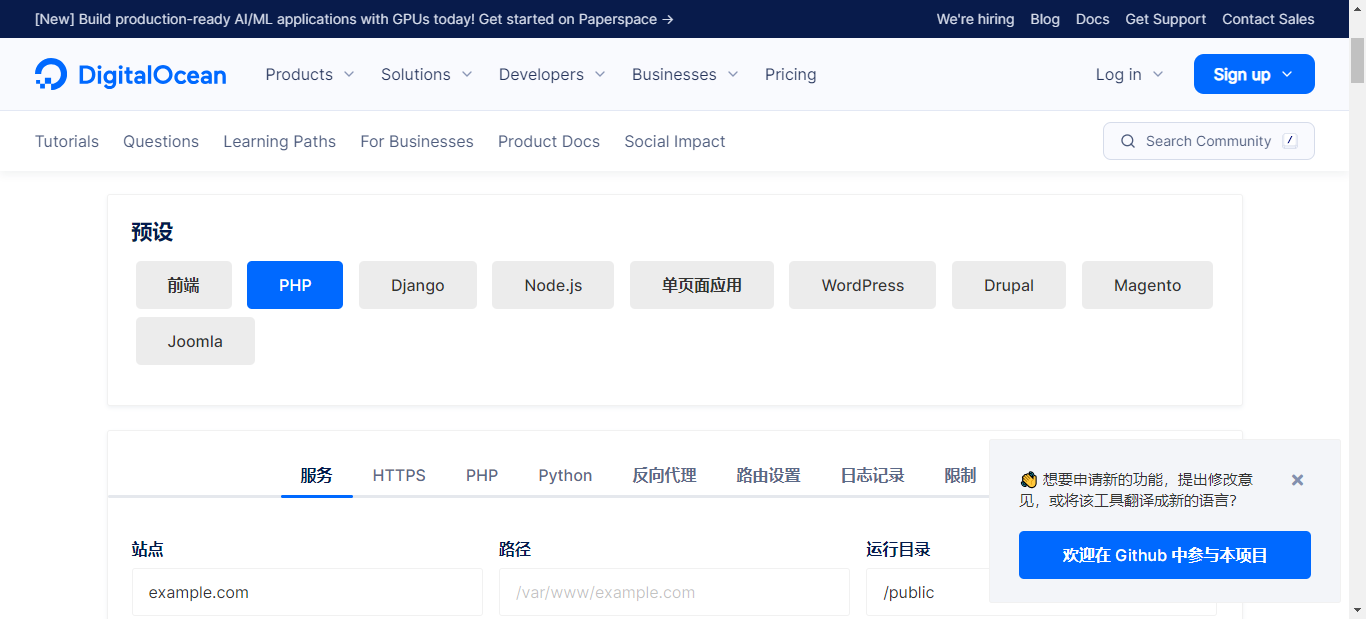Click the 站点 example.com field
The image size is (1366, 619).
coord(307,592)
